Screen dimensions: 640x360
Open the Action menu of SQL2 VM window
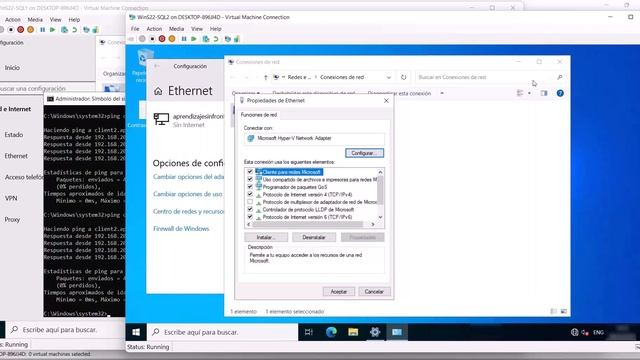(154, 29)
